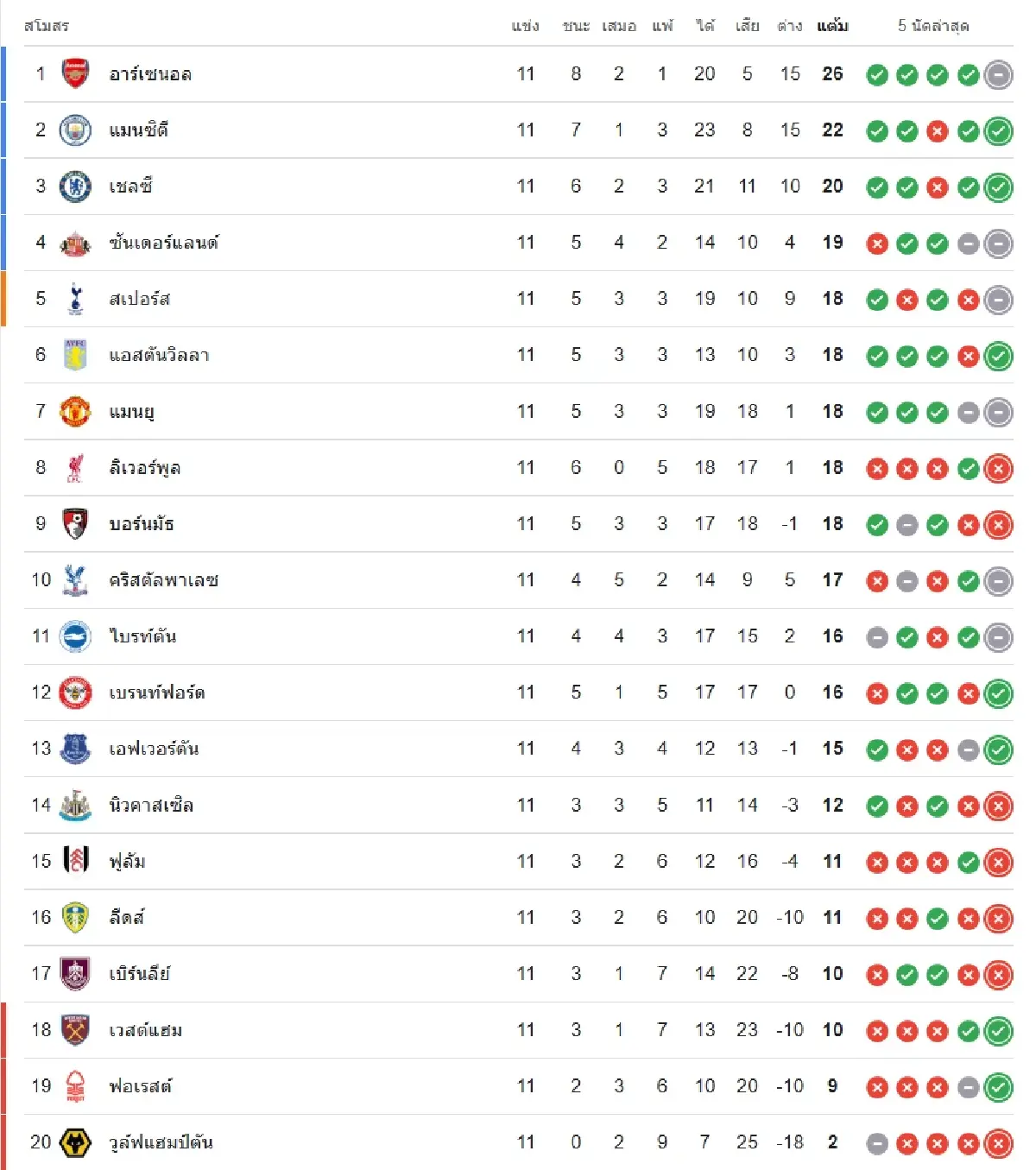Click the Manchester City club crest
This screenshot has width=1036, height=1170.
coord(75,130)
